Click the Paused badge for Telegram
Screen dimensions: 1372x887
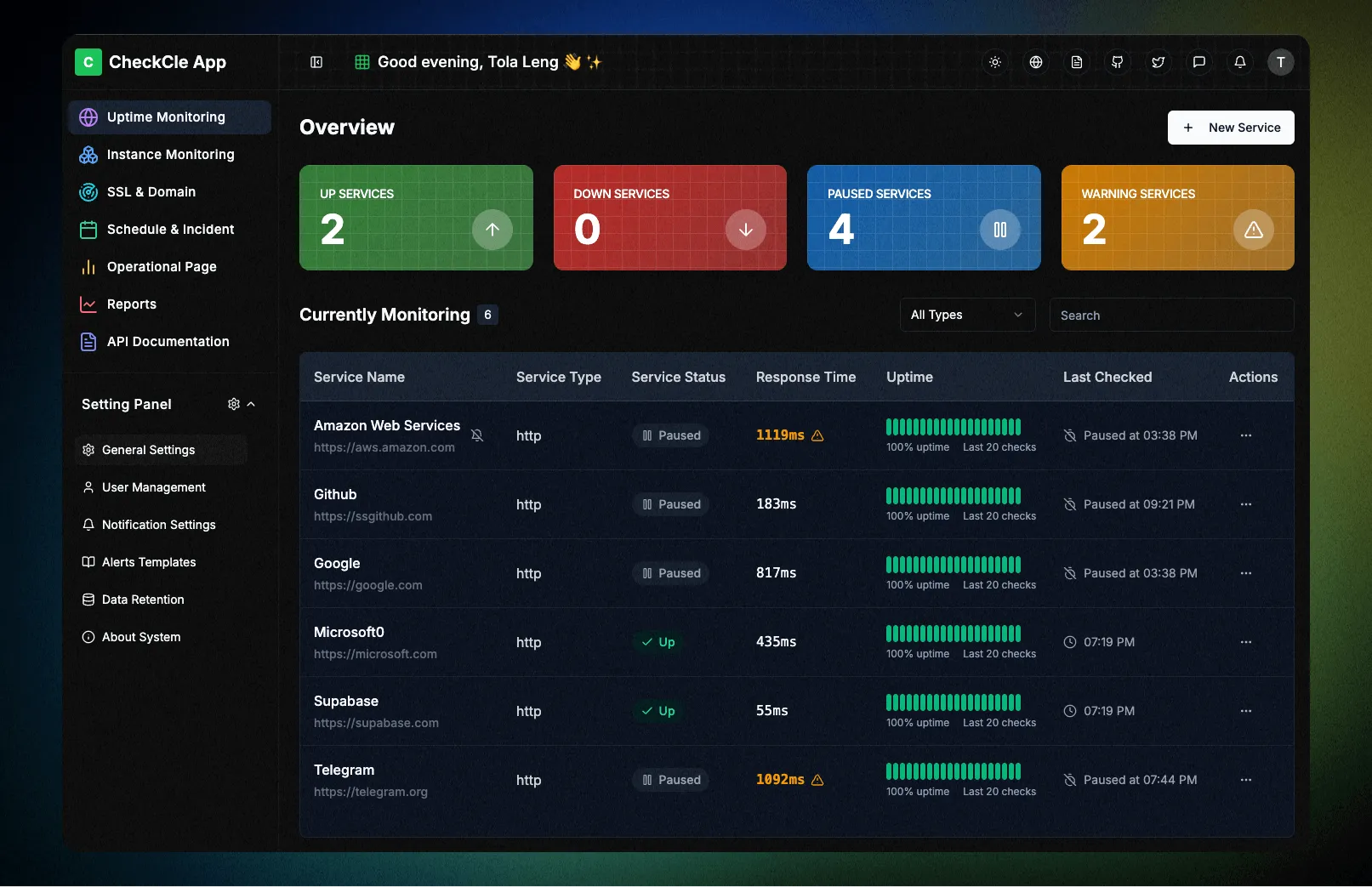pyautogui.click(x=671, y=780)
